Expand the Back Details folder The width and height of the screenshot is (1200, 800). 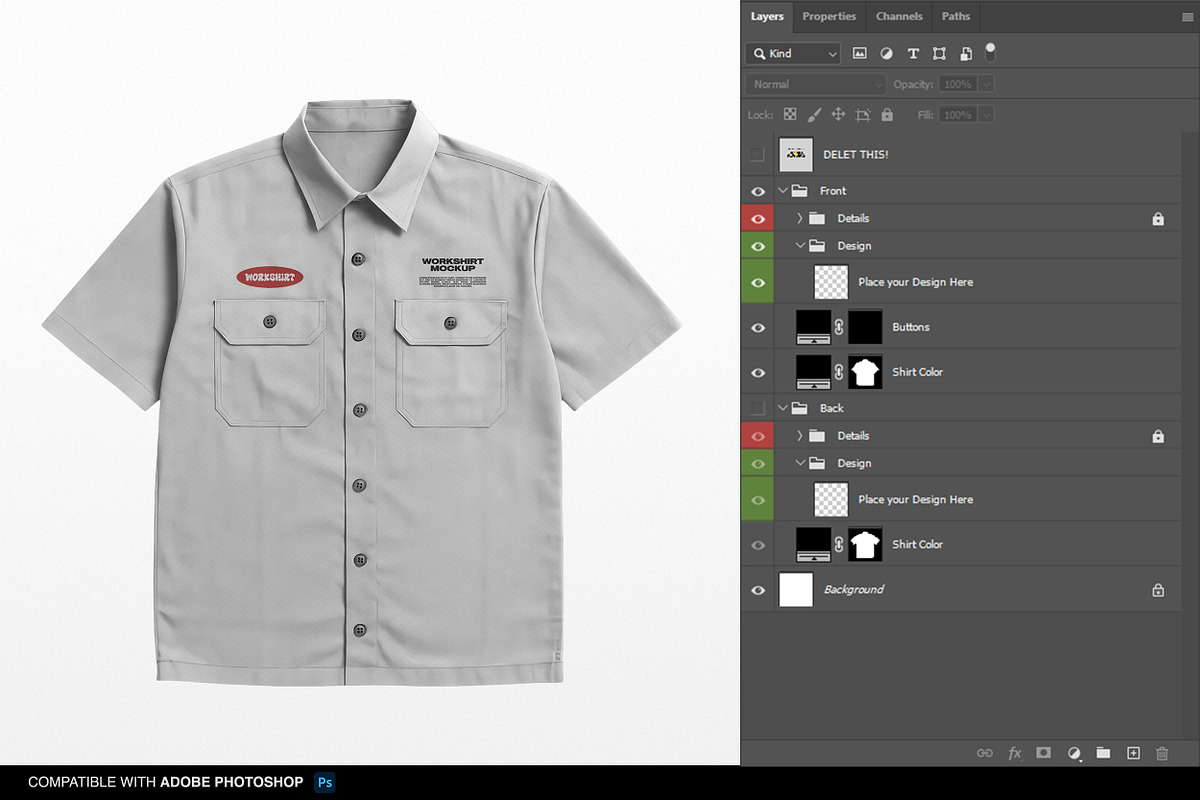(x=800, y=436)
